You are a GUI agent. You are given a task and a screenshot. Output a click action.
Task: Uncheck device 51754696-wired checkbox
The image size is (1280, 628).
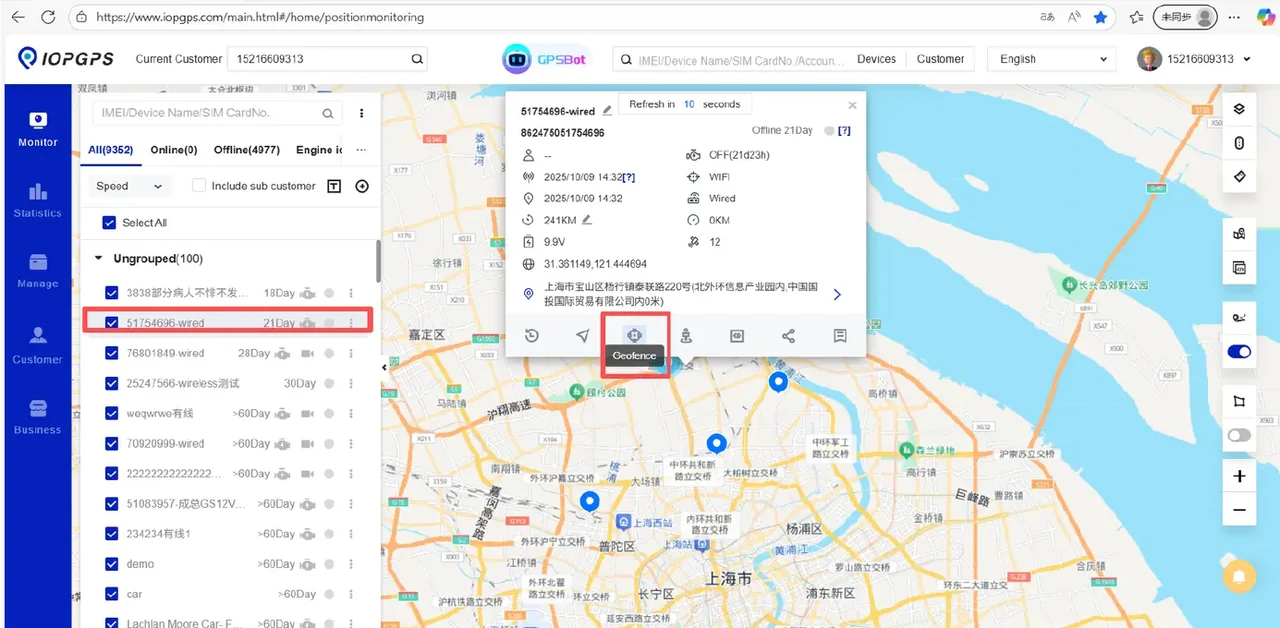point(112,323)
